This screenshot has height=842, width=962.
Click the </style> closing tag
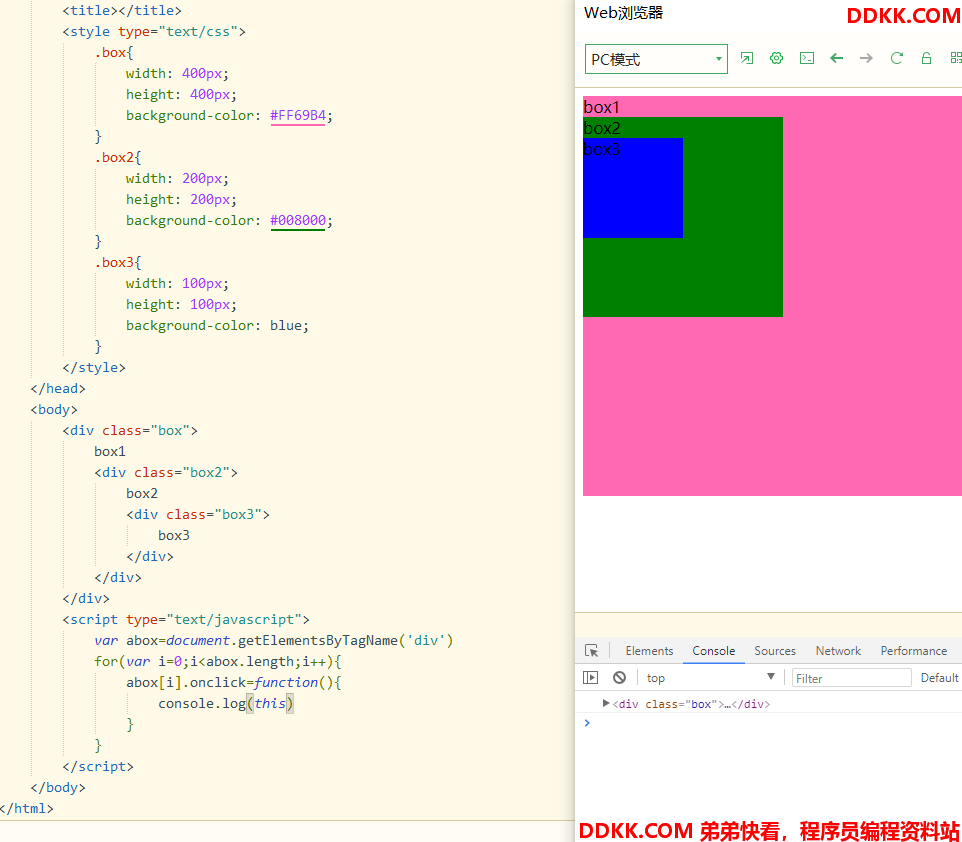tap(94, 368)
